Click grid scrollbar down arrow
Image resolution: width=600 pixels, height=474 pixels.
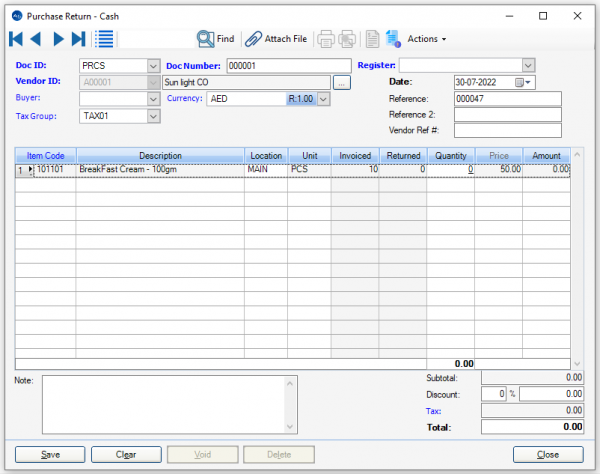[577, 363]
